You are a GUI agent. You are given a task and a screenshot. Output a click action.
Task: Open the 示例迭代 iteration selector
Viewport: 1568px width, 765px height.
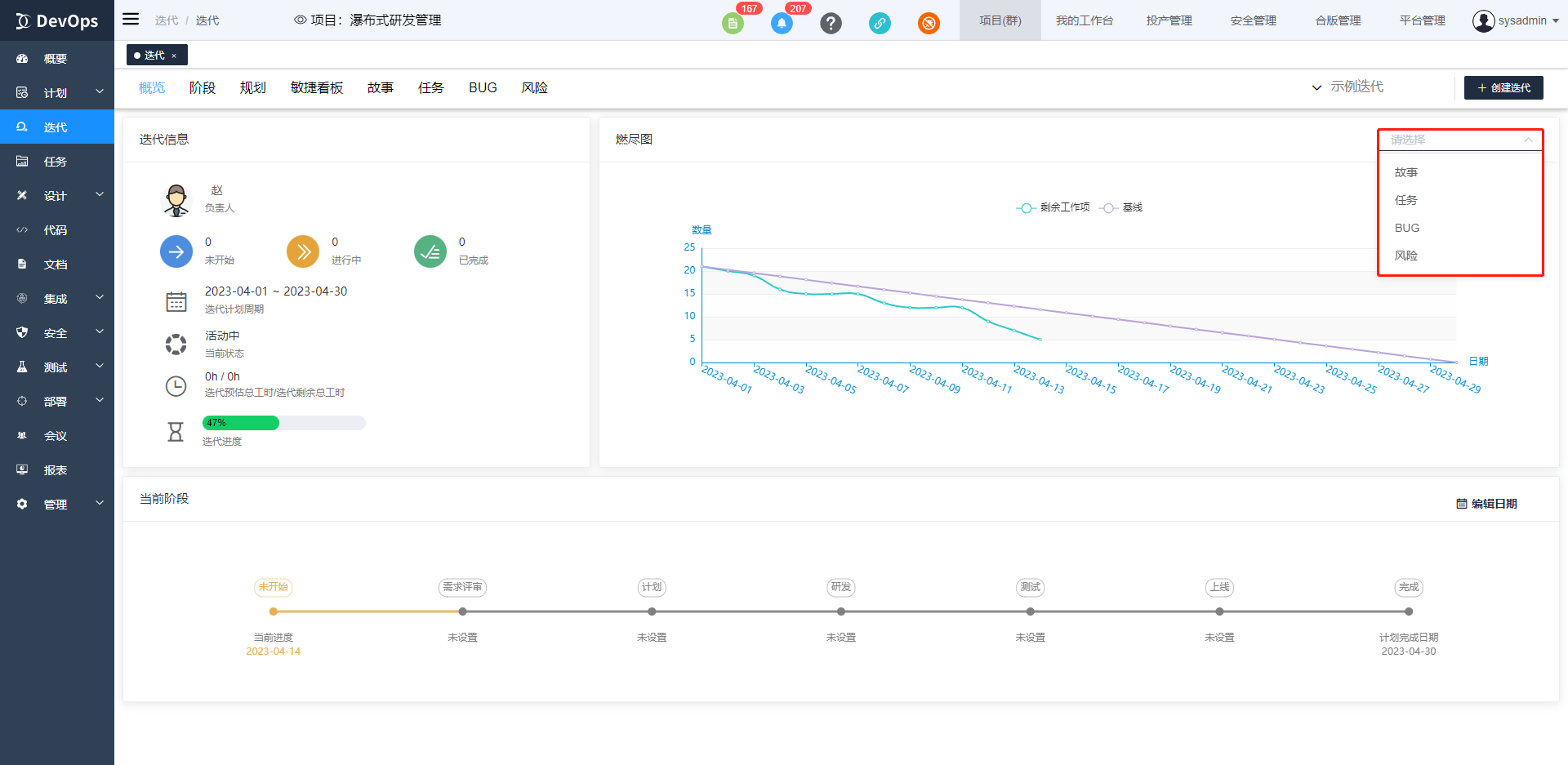click(1347, 87)
